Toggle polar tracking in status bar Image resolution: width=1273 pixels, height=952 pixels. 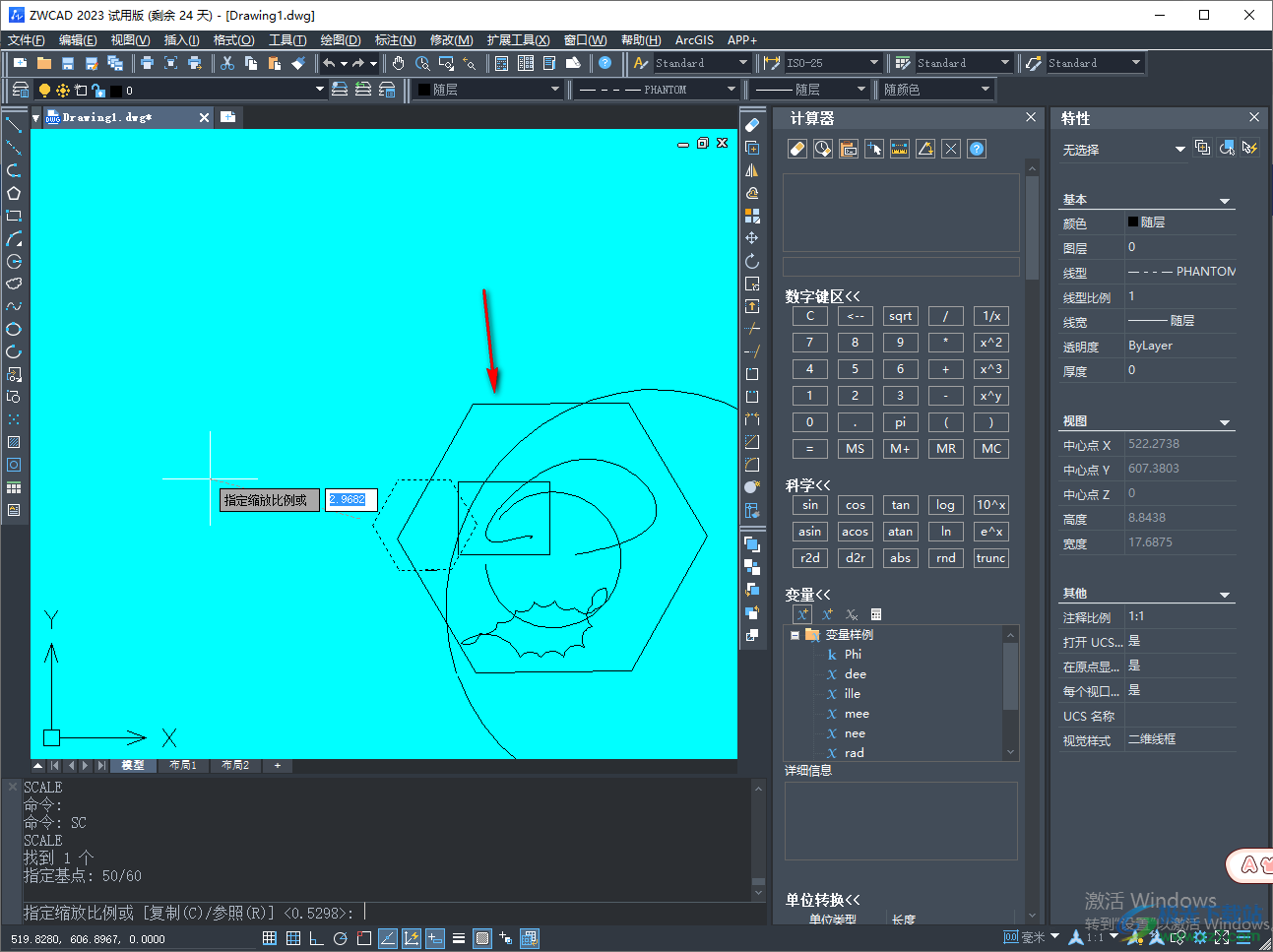pyautogui.click(x=340, y=938)
